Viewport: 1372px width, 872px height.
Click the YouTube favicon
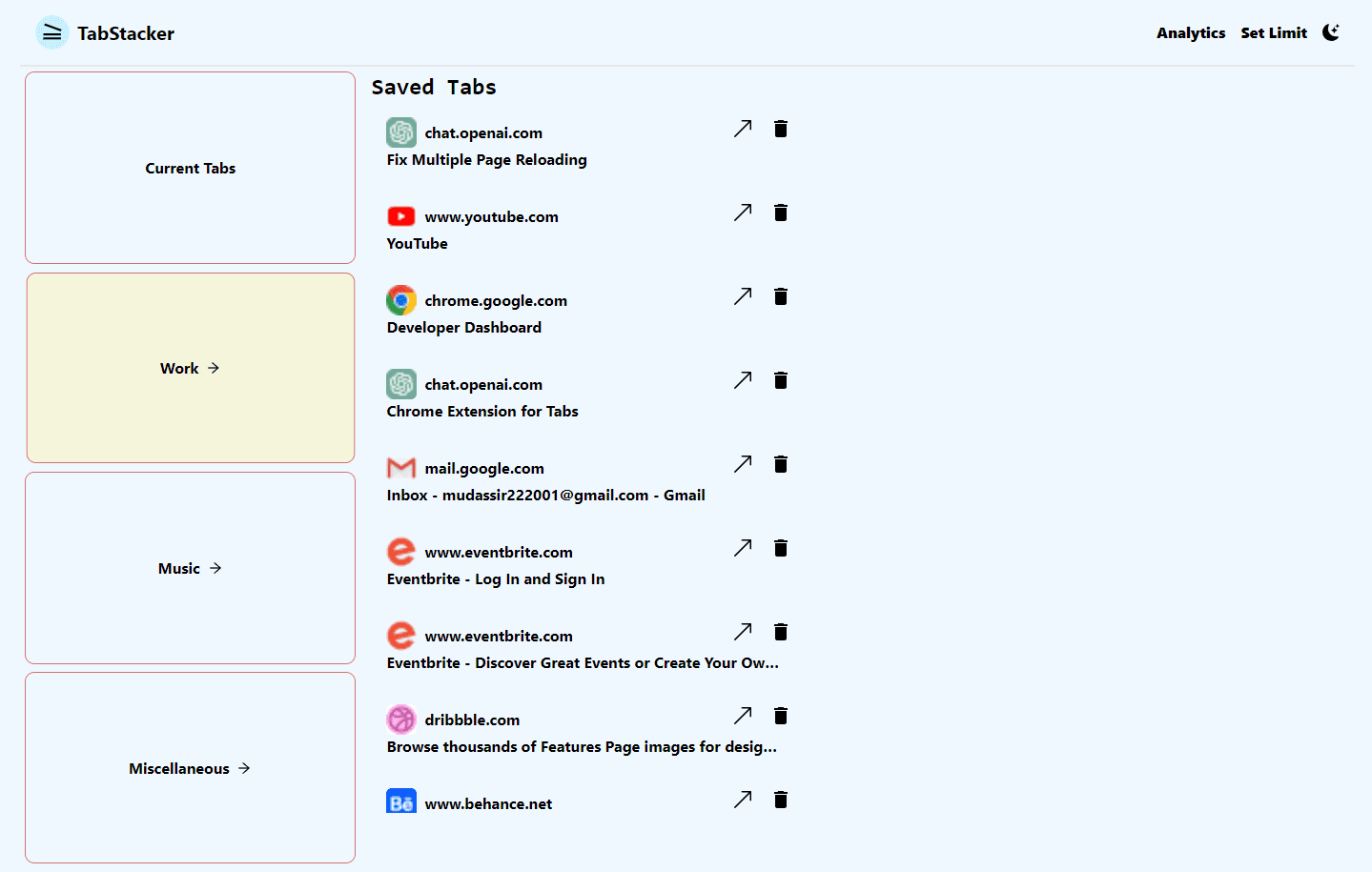tap(401, 216)
